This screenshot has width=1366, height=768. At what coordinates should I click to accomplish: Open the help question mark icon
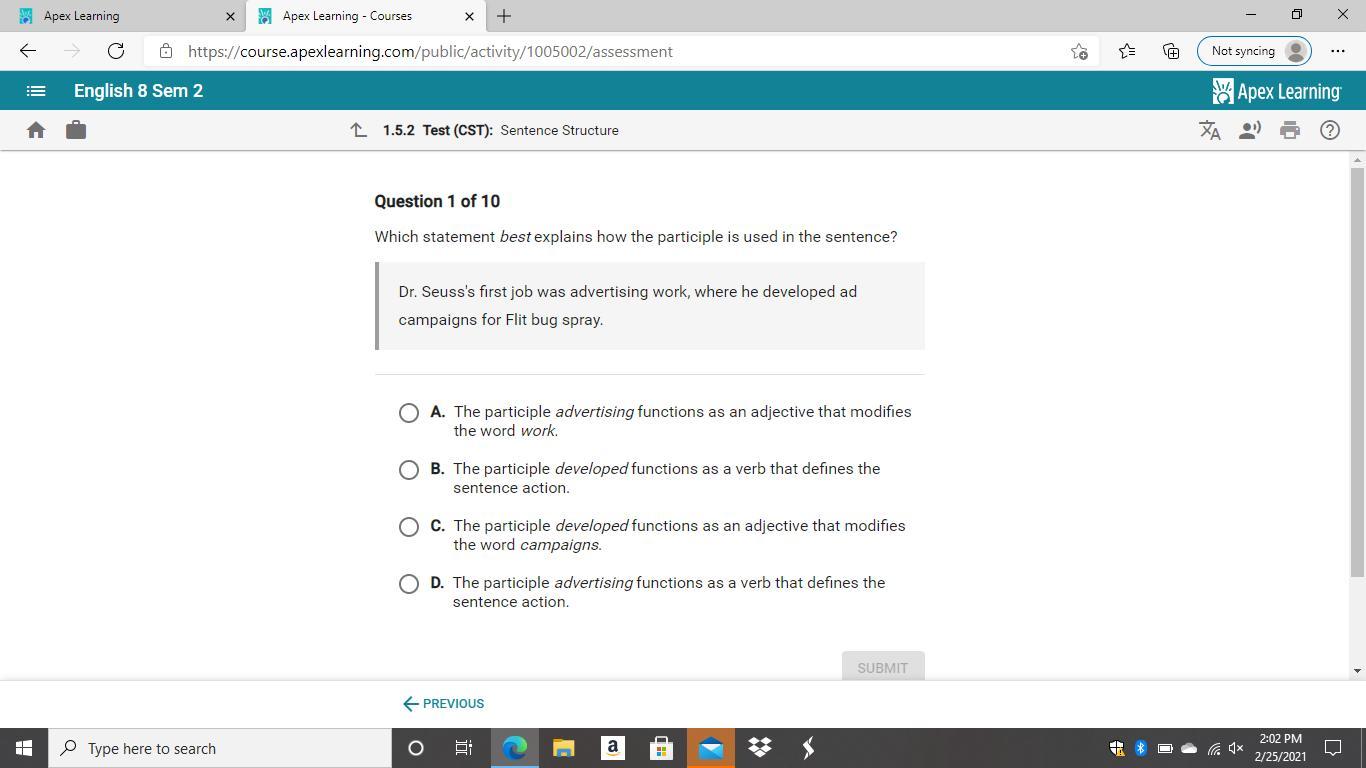[1330, 130]
